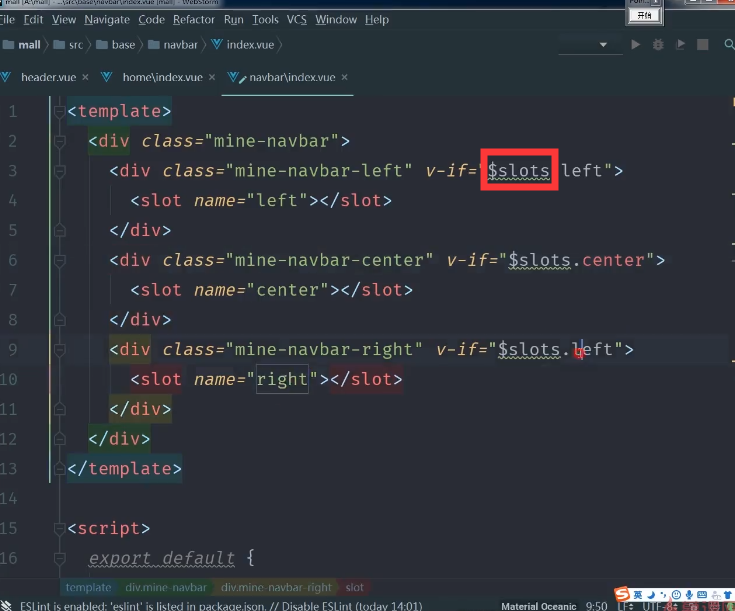The width and height of the screenshot is (735, 611).
Task: Toggle Sogou moon half/full width mode
Action: tap(651, 595)
